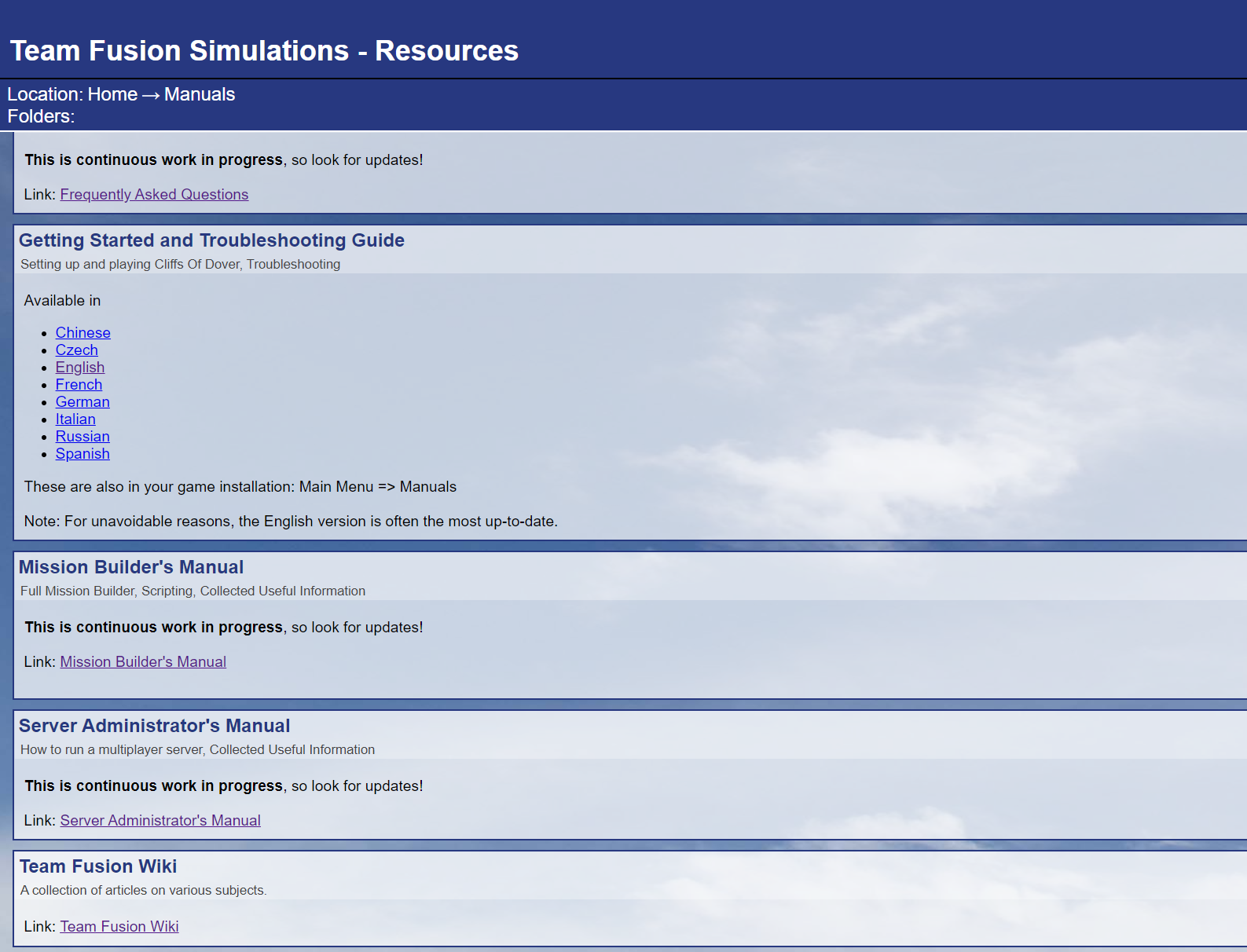The image size is (1247, 952).
Task: Follow the Server Administrator's Manual link
Action: pyautogui.click(x=160, y=820)
